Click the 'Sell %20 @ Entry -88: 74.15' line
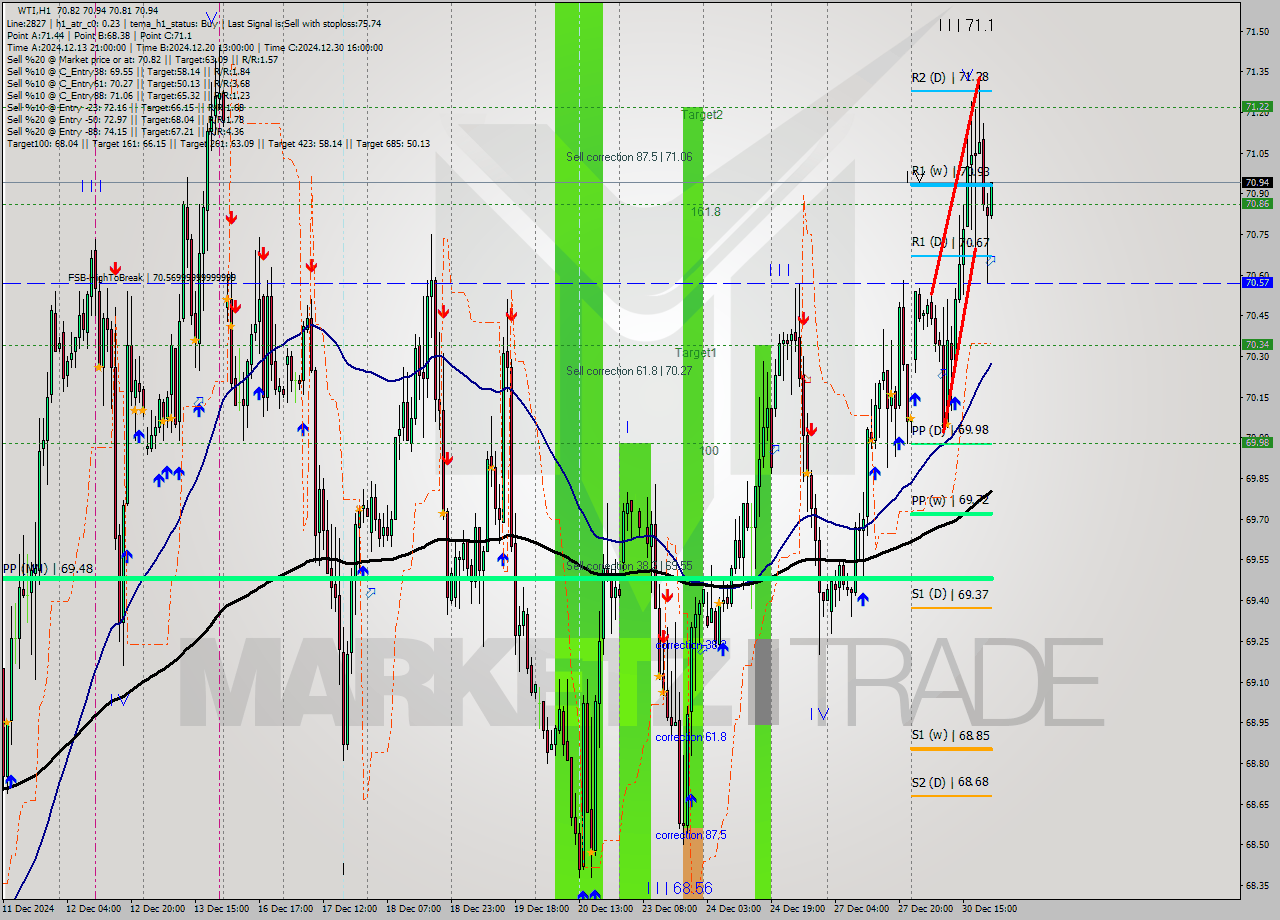This screenshot has width=1280, height=920. coord(125,131)
